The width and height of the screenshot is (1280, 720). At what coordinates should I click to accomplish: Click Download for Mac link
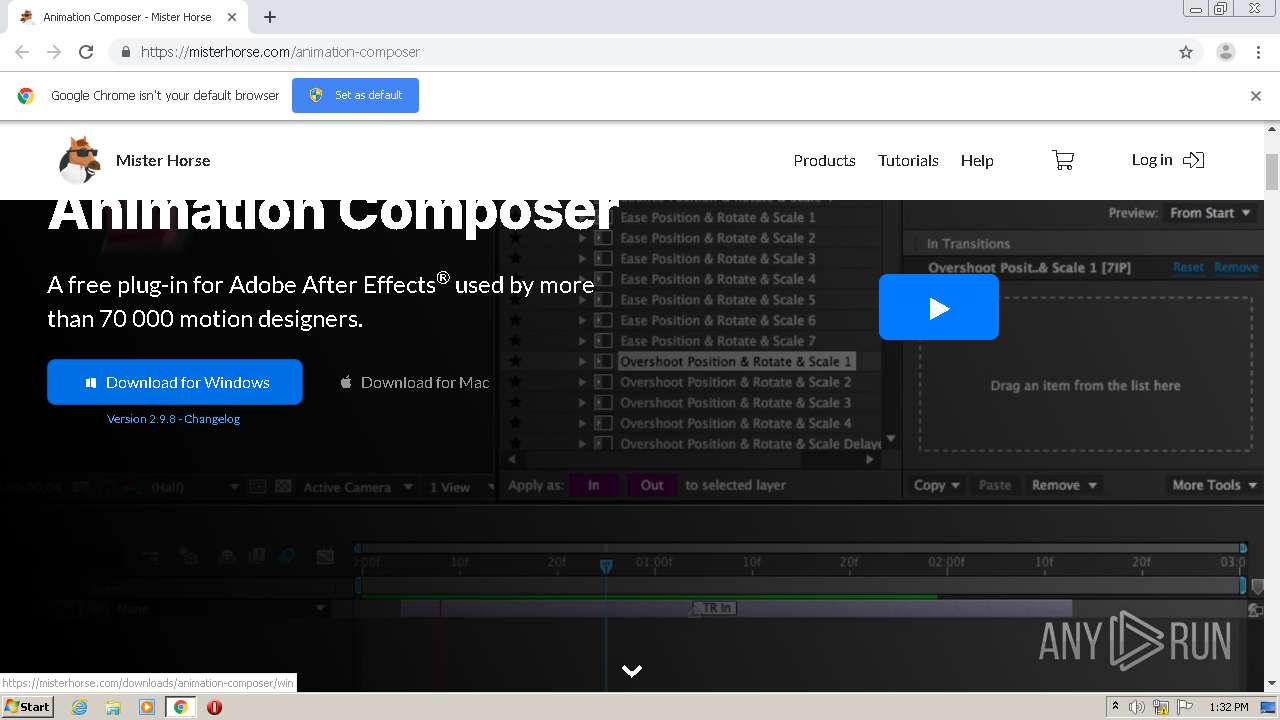click(x=415, y=382)
